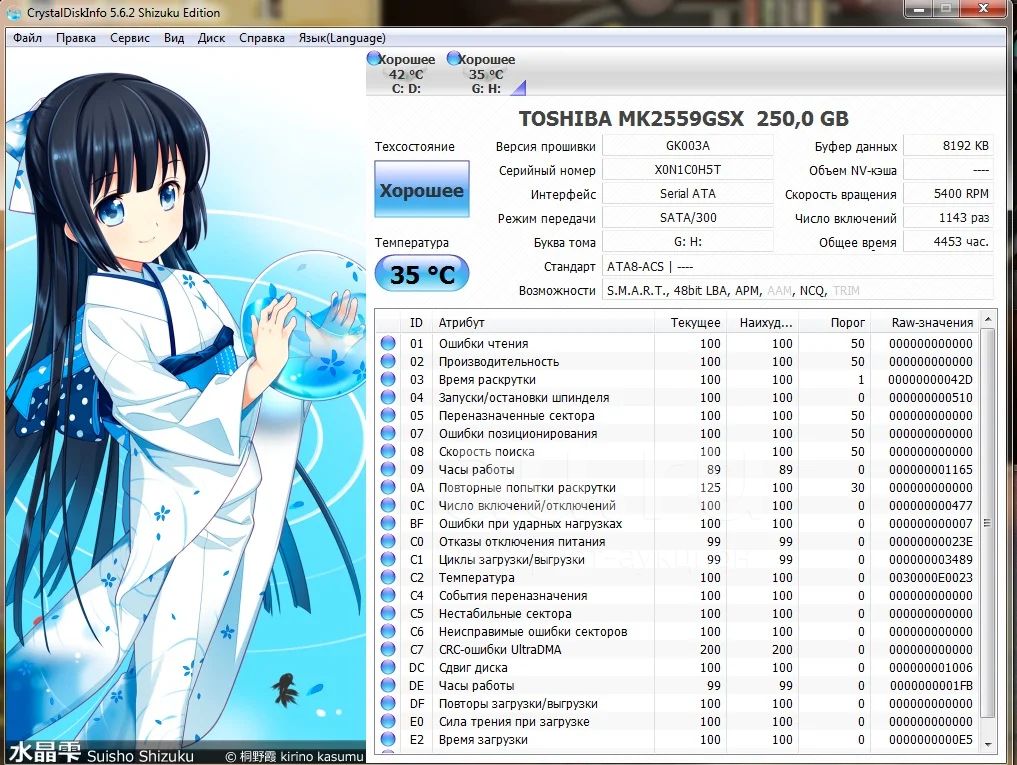Click the status orb for Циклы загрузки/выгрузки
Screen dimensions: 1017x765
point(388,559)
